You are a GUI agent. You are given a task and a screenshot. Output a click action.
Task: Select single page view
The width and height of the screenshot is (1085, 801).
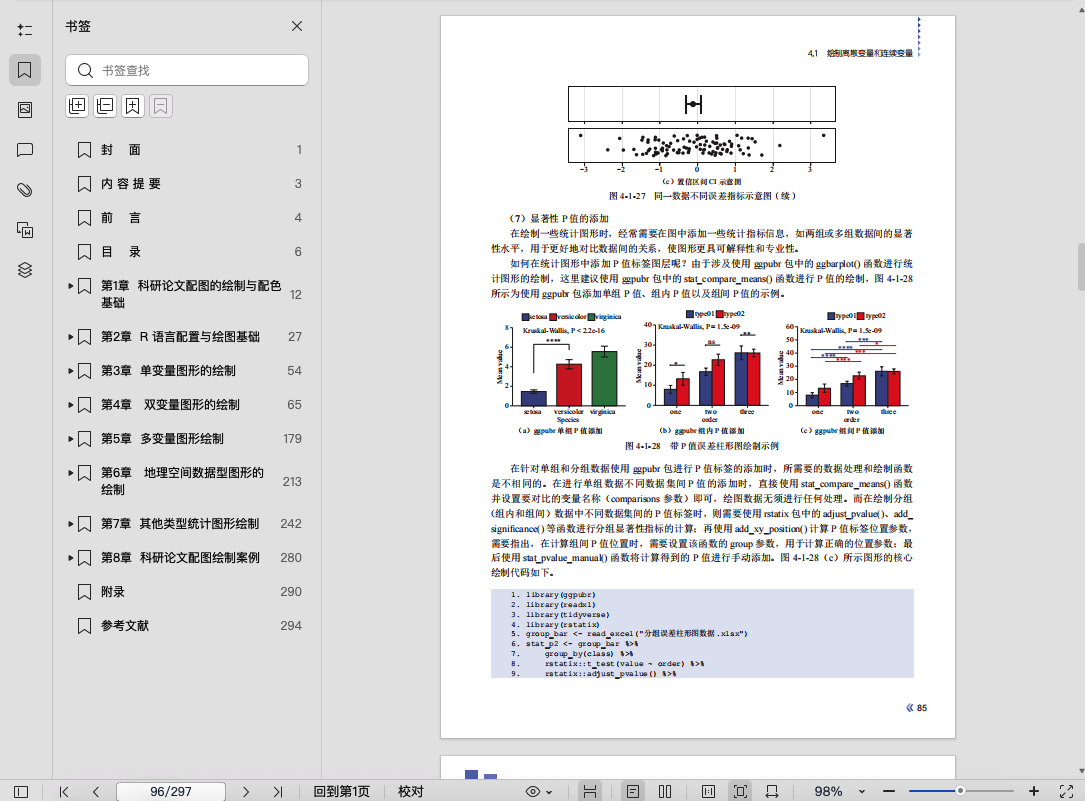pyautogui.click(x=633, y=791)
